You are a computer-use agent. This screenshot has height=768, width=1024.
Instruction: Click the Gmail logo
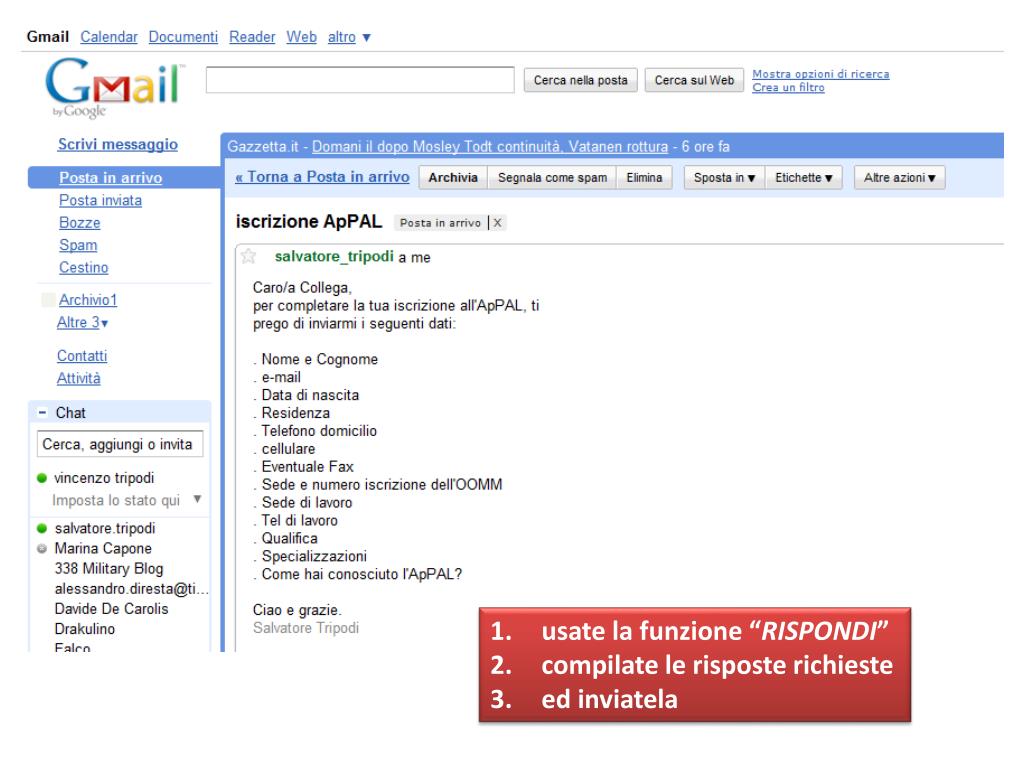[114, 87]
